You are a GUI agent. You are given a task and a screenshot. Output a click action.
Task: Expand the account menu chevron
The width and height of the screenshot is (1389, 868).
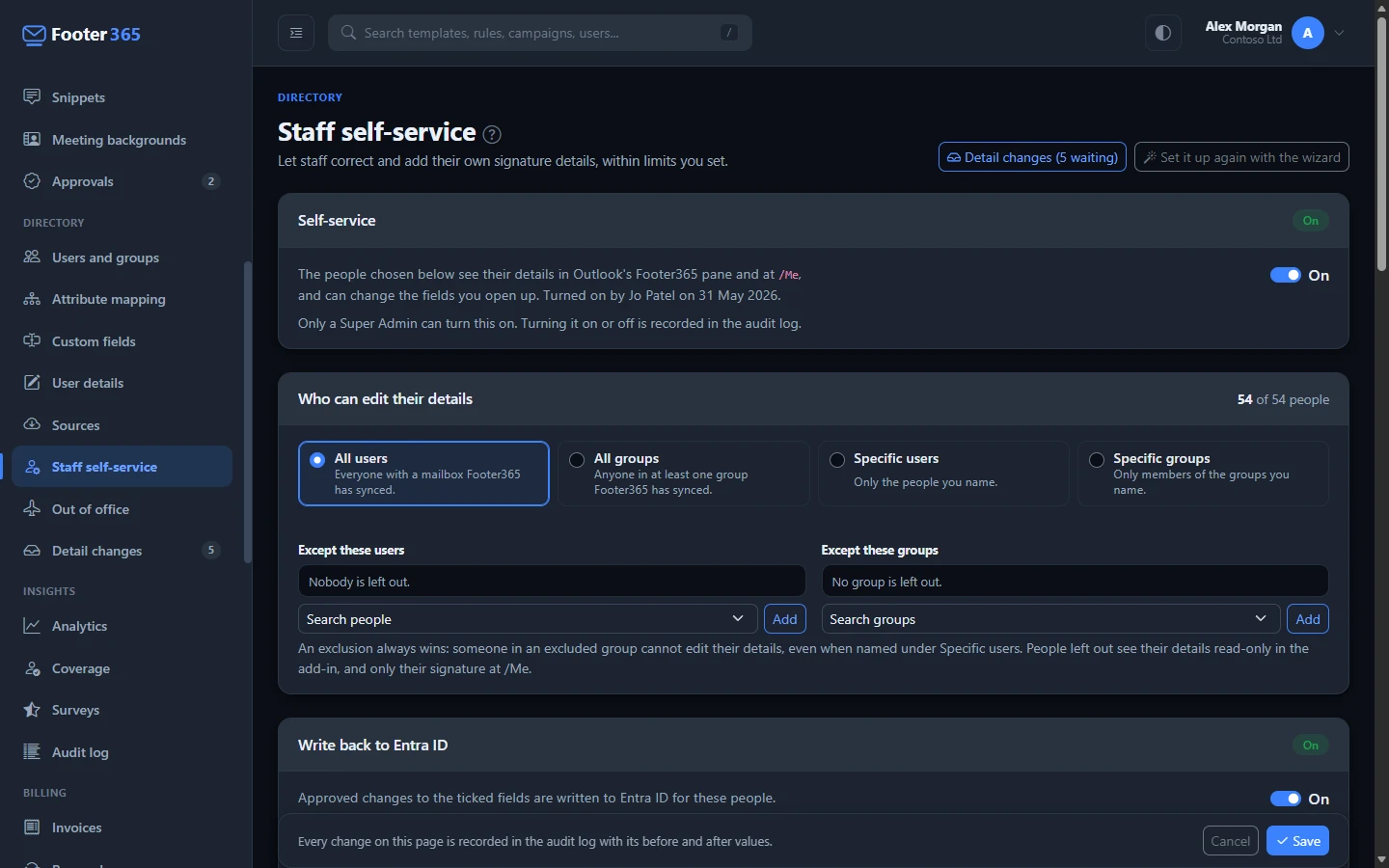tap(1340, 33)
